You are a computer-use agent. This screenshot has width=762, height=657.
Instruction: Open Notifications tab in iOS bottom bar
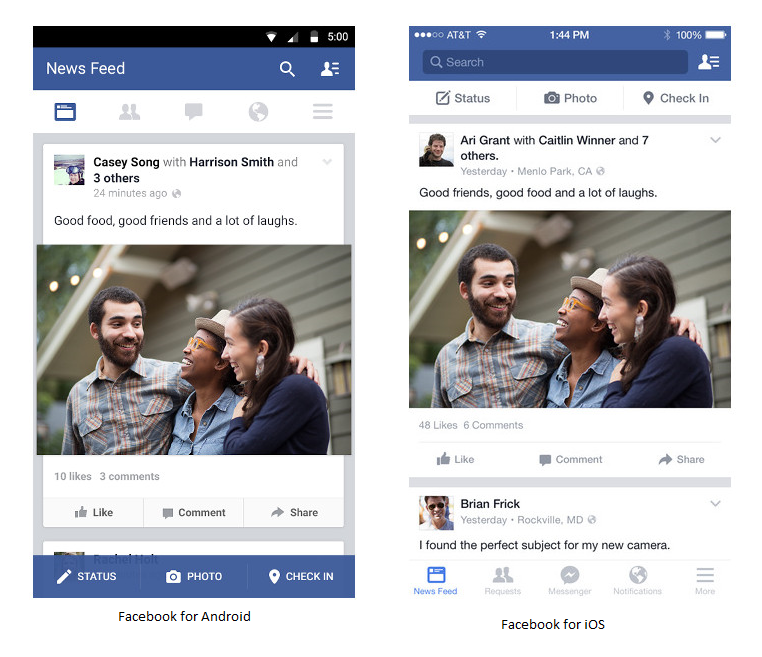pyautogui.click(x=638, y=581)
